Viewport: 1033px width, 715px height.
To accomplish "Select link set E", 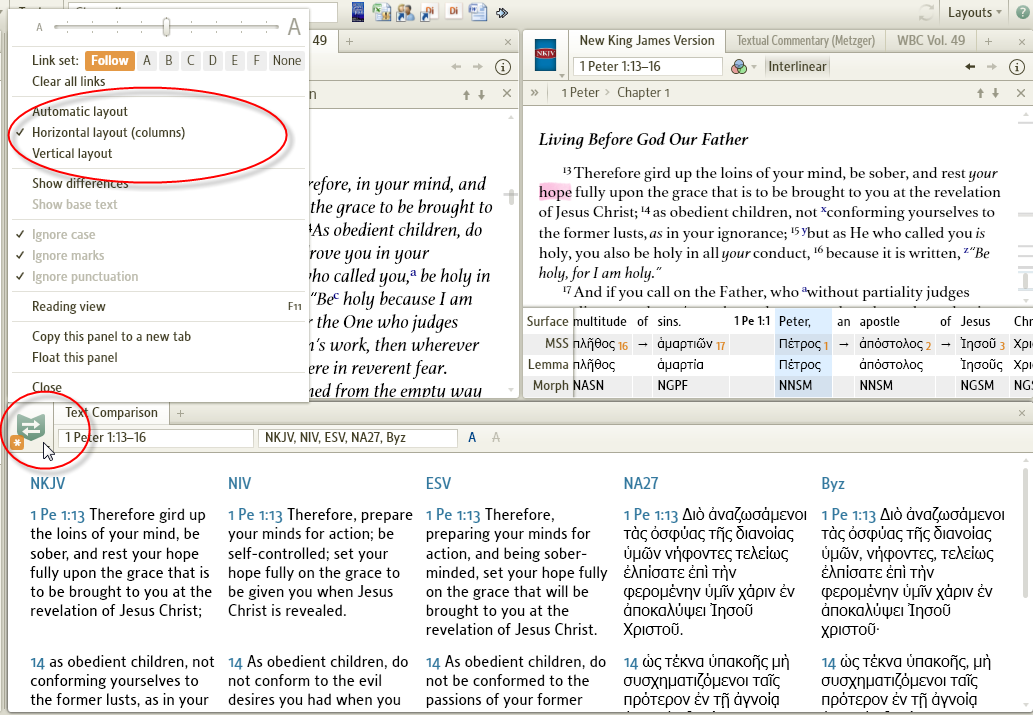I will [234, 61].
